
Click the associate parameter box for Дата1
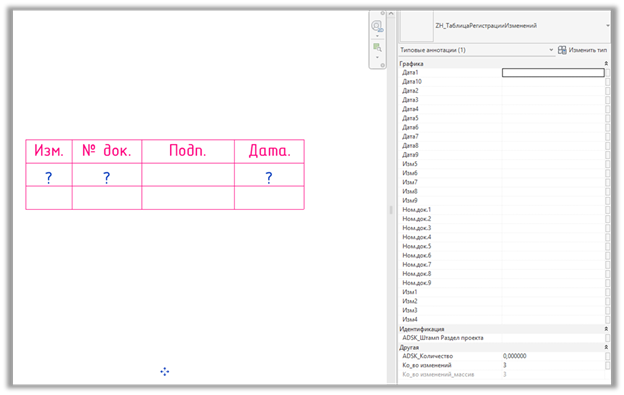[x=607, y=72]
